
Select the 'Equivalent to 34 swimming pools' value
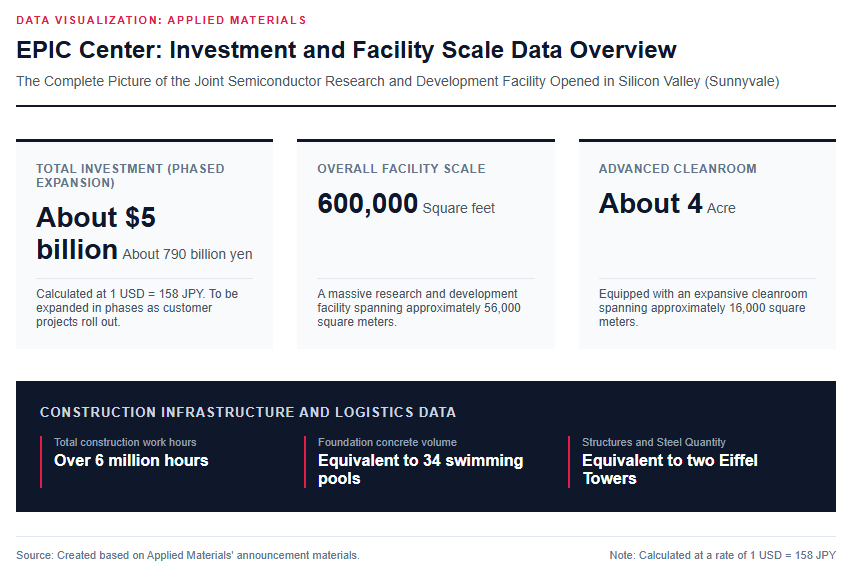click(421, 469)
